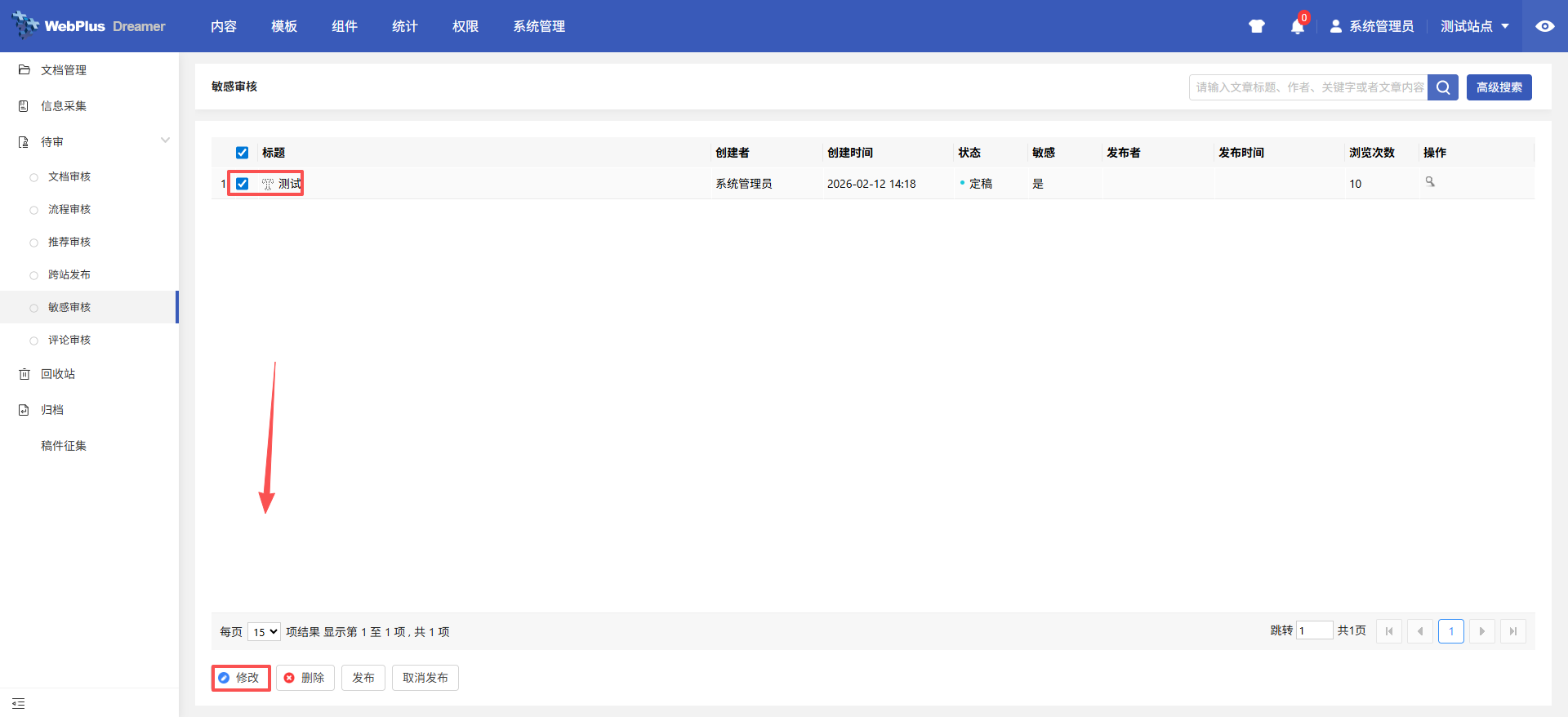Image resolution: width=1568 pixels, height=717 pixels.
Task: Collapse the sidebar using the bottom icon
Action: click(x=19, y=703)
